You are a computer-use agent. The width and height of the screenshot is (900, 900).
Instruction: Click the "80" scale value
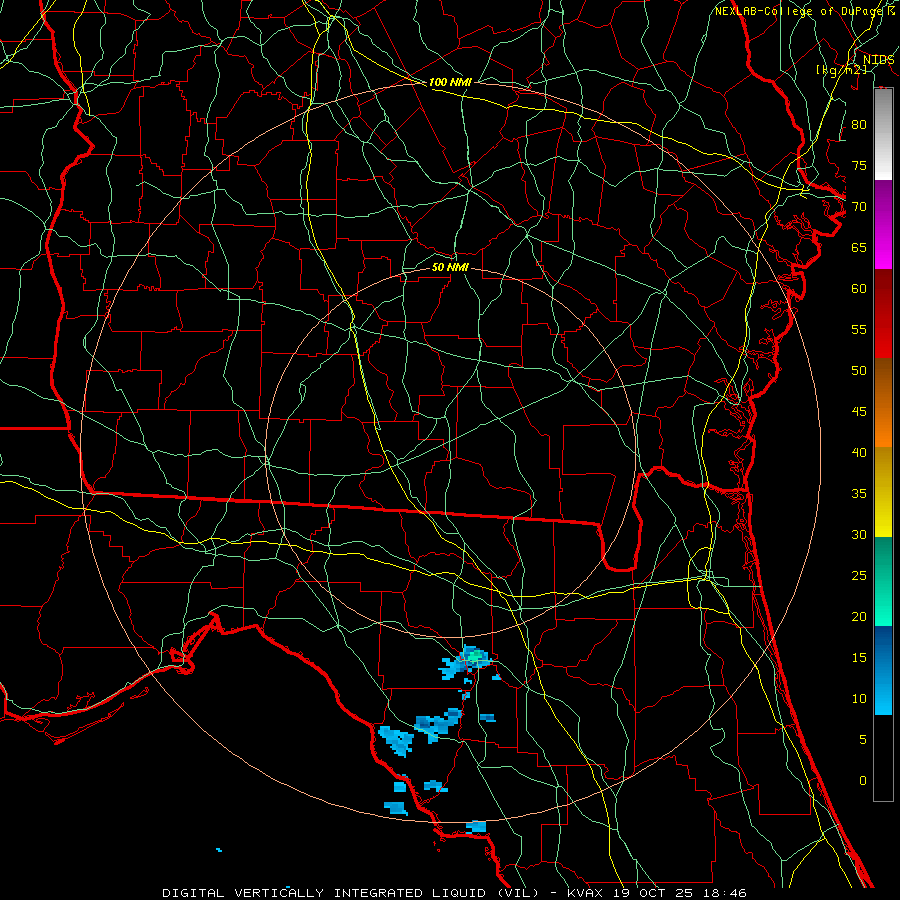click(x=859, y=125)
